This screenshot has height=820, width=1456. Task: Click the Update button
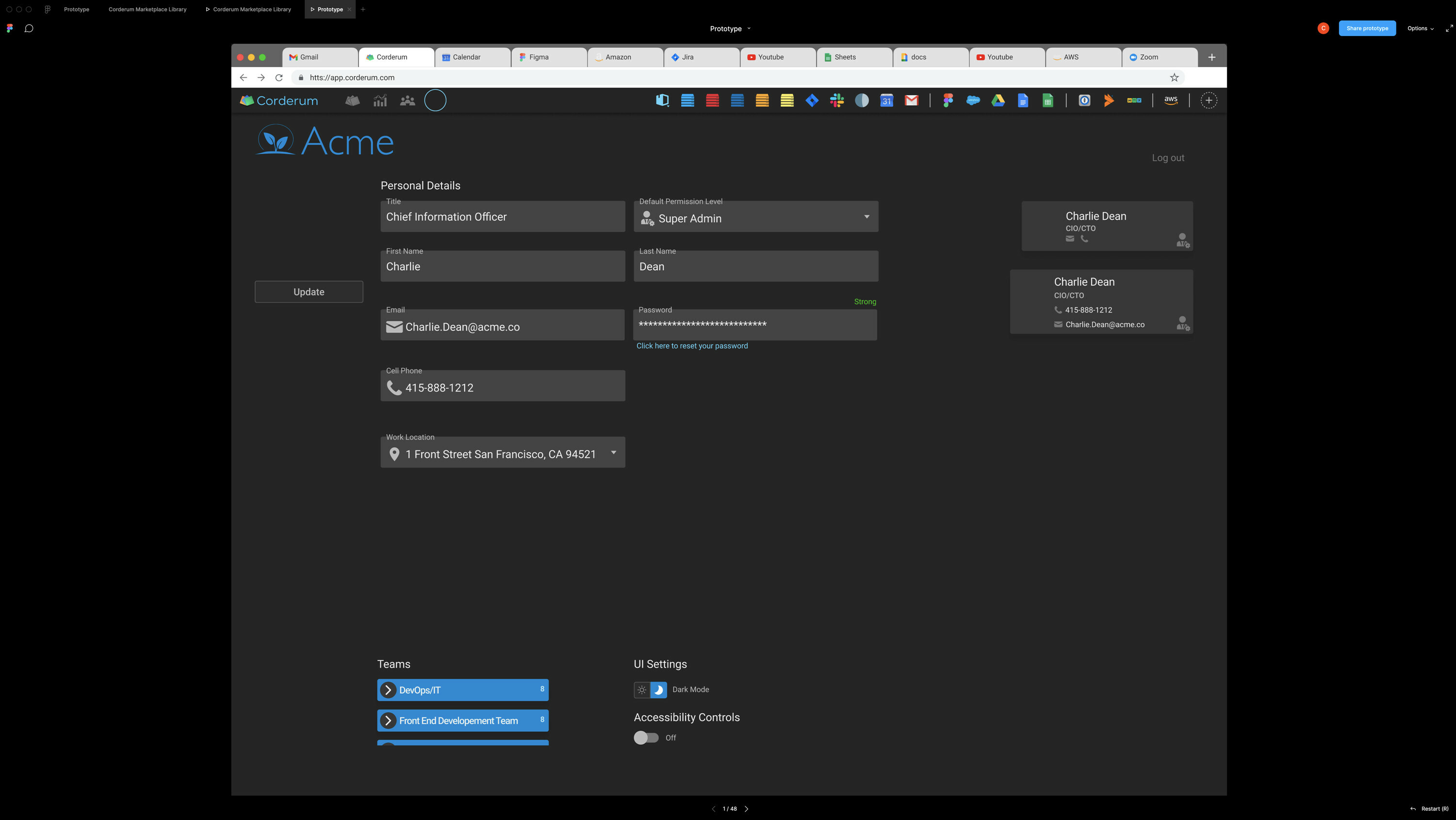click(x=309, y=292)
